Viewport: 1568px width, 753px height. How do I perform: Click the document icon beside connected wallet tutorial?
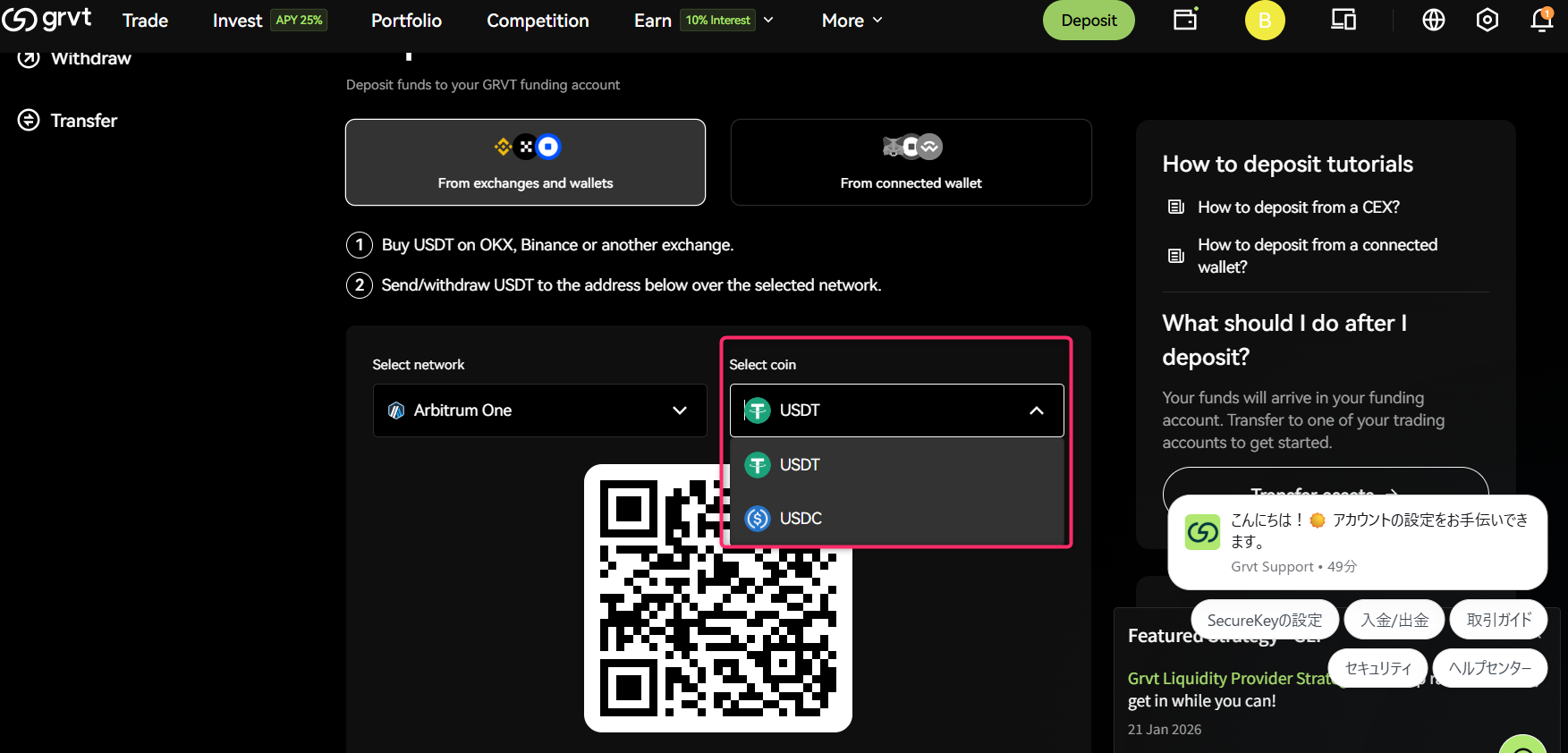(1176, 256)
